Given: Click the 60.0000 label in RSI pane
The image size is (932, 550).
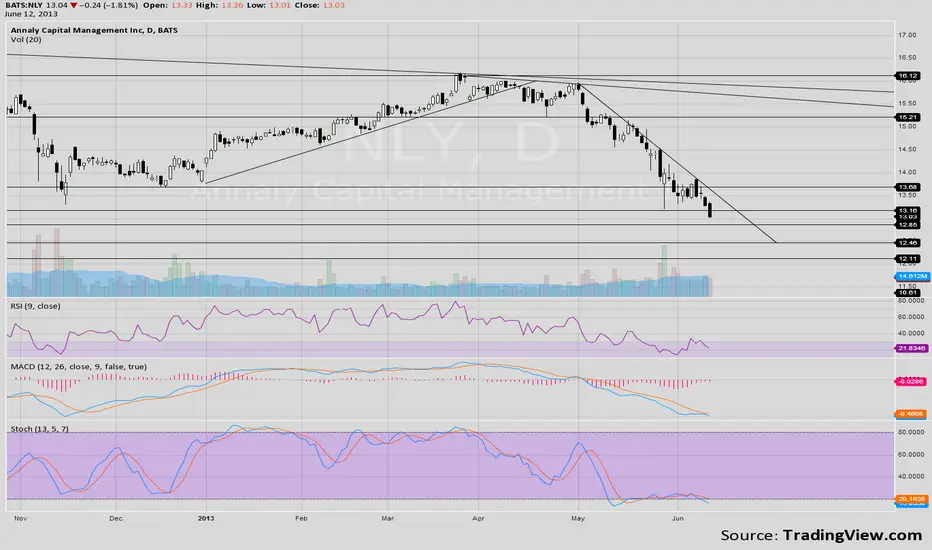Looking at the screenshot, I should pyautogui.click(x=911, y=317).
